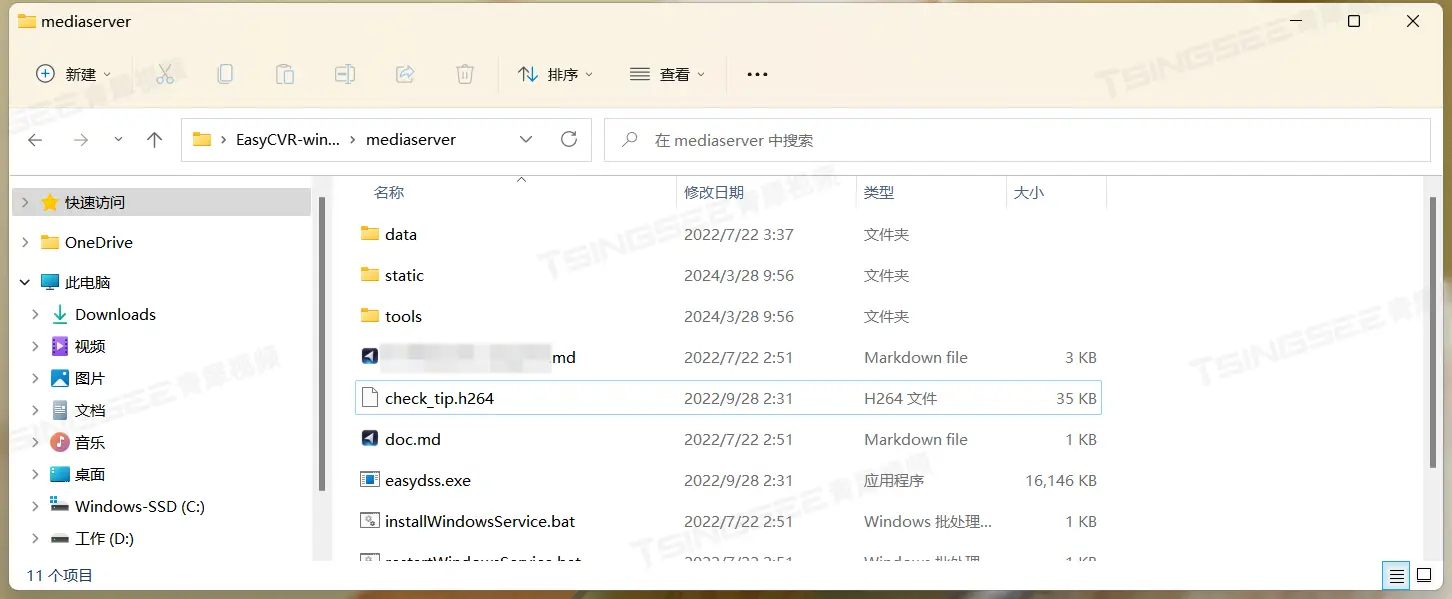Click the Cut scissors icon

pos(165,74)
